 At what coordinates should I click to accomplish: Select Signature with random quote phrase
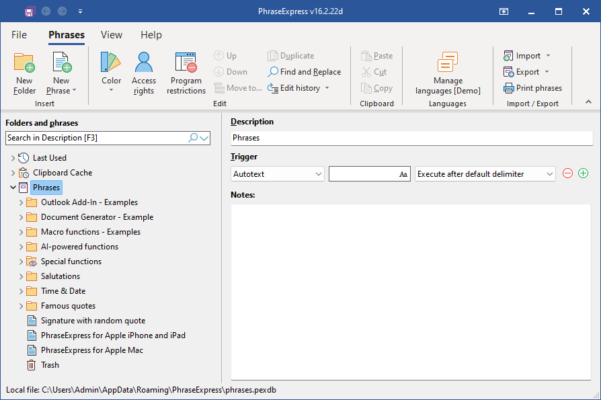pyautogui.click(x=93, y=321)
